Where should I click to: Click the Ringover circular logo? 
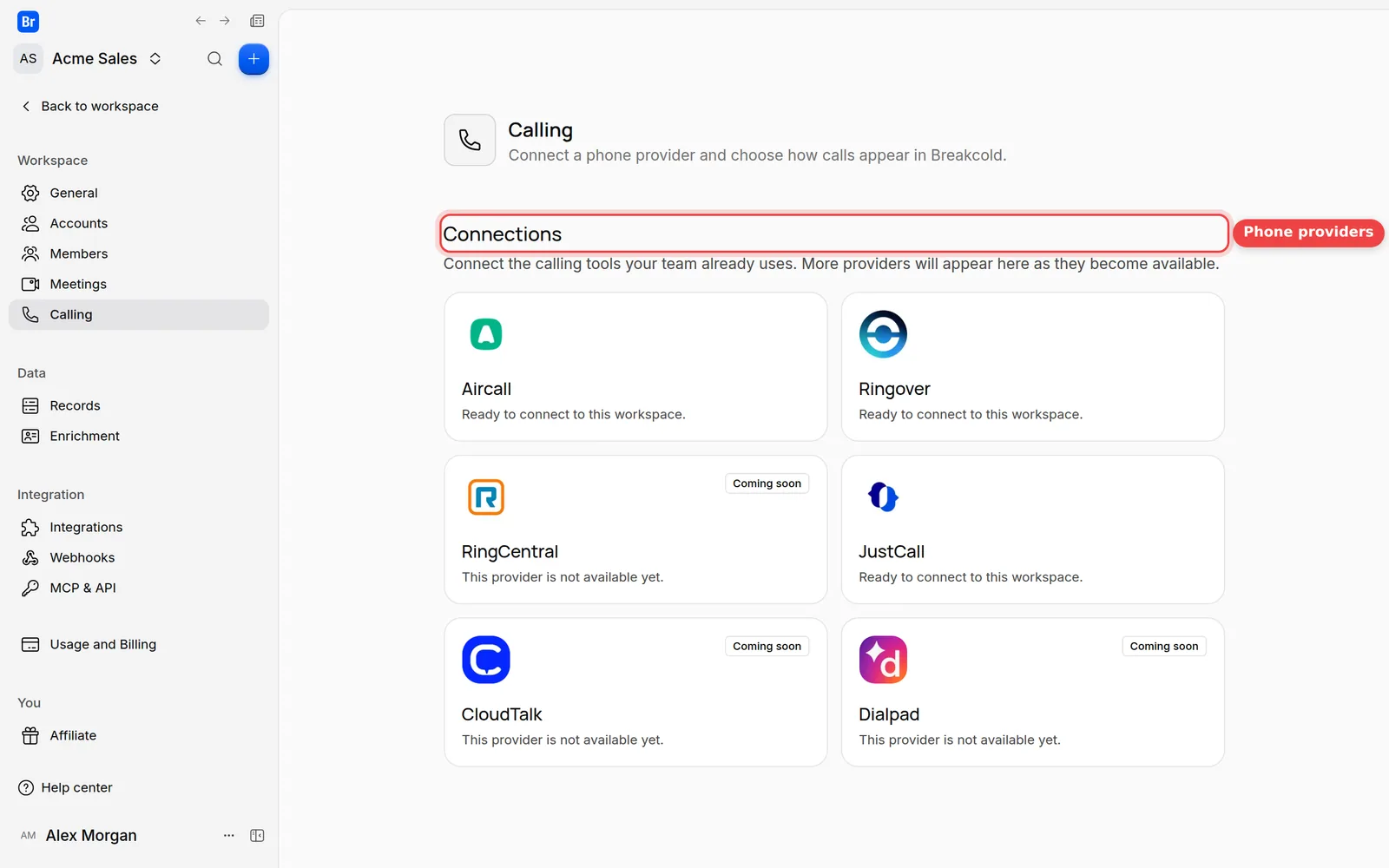(883, 334)
